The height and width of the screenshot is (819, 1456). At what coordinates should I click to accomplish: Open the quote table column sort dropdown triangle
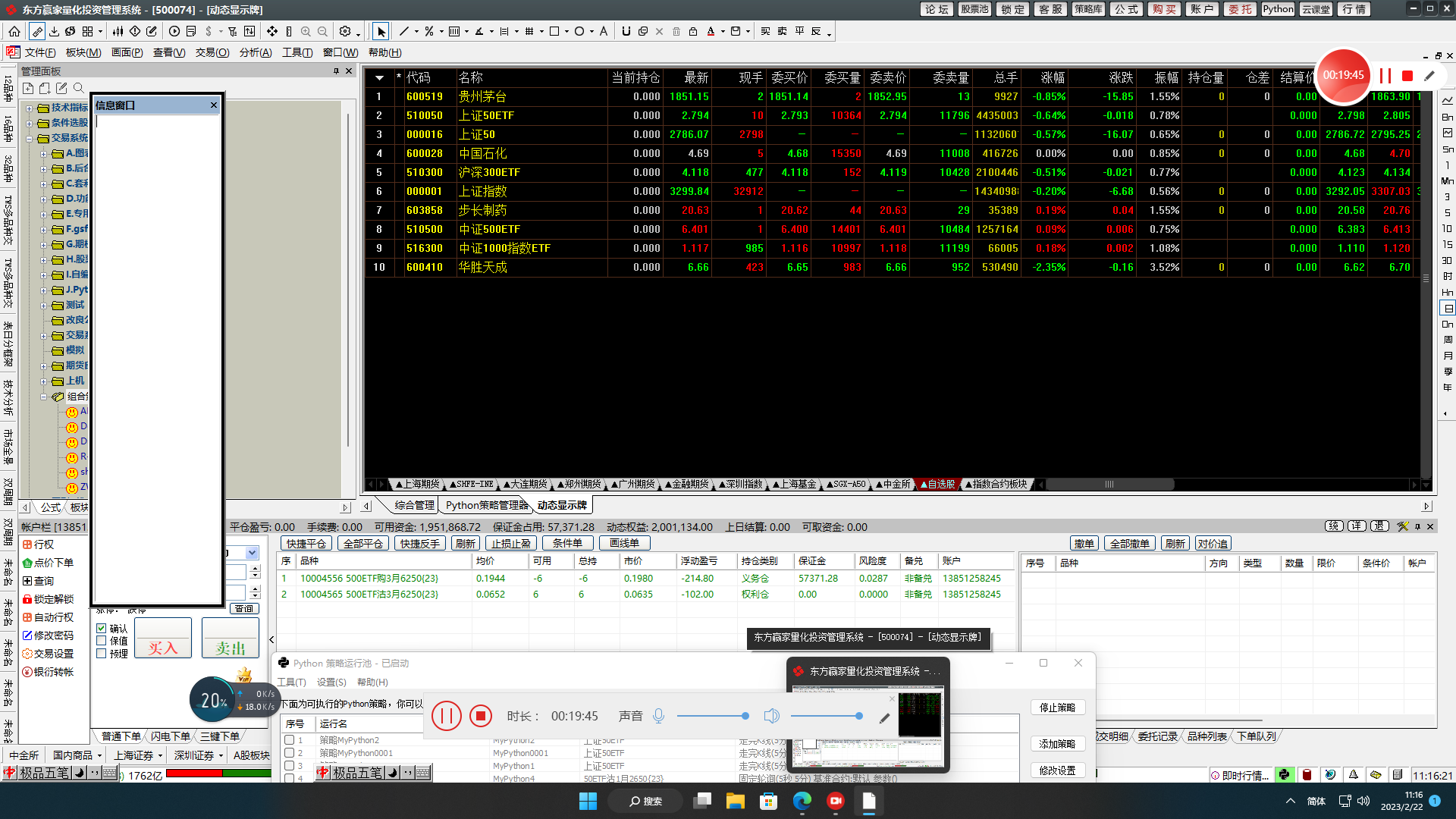click(379, 77)
